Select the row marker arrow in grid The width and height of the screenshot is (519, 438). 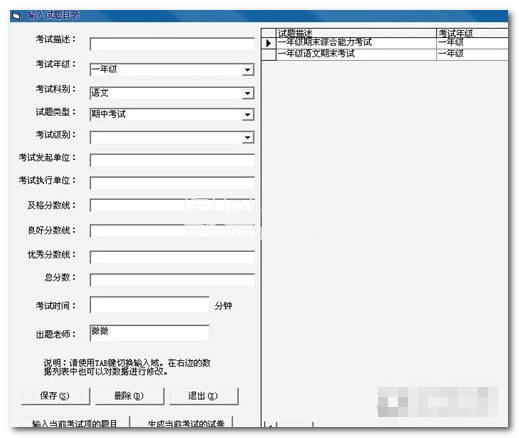point(268,43)
